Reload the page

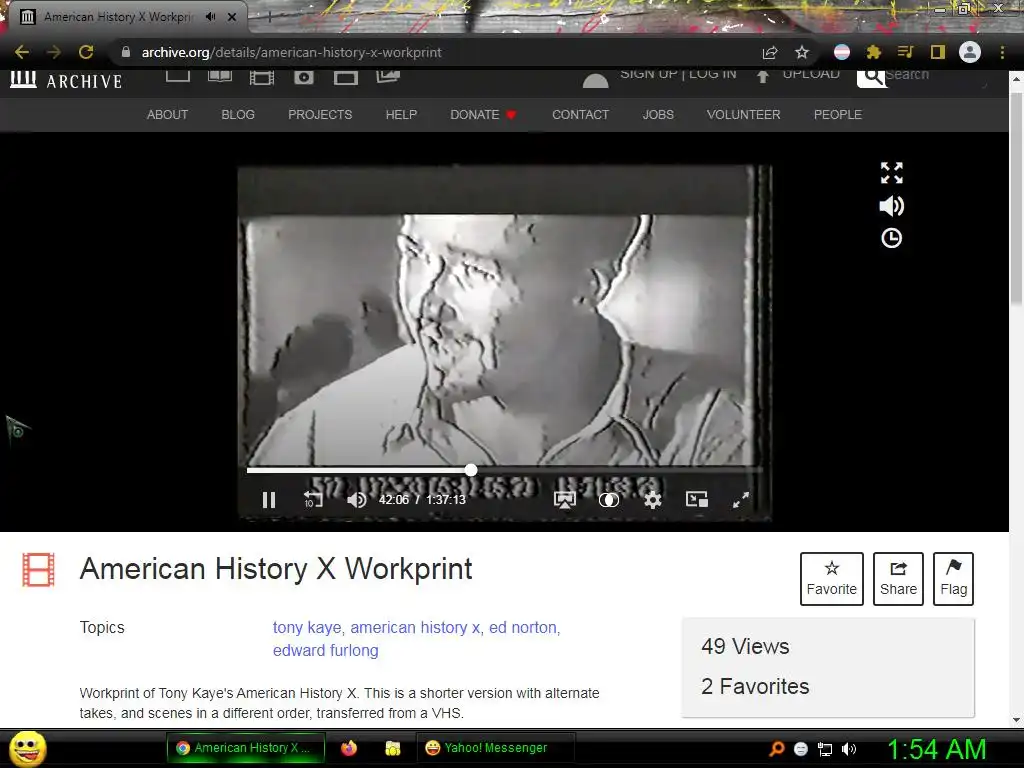(x=86, y=52)
